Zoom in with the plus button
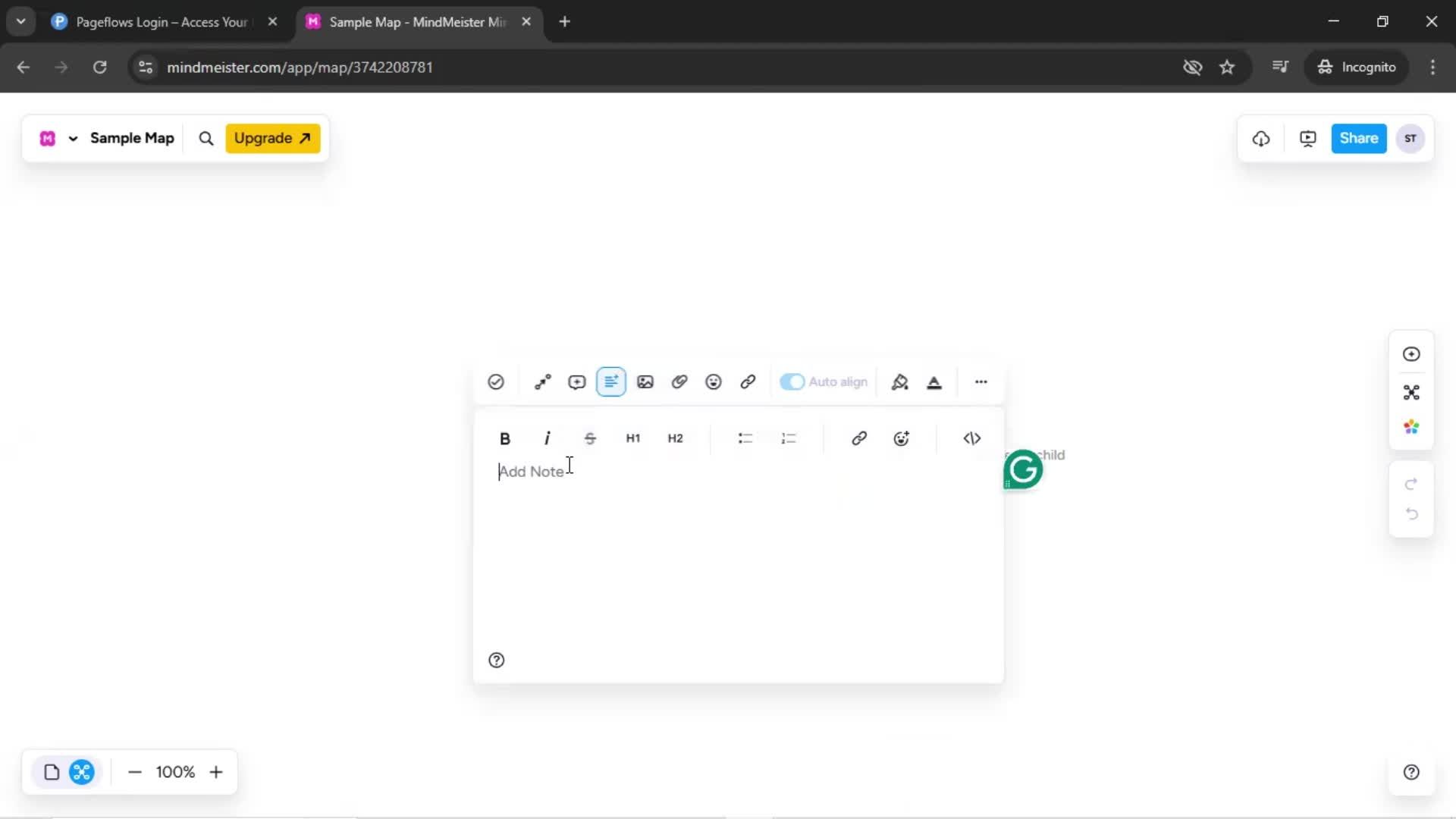 pyautogui.click(x=216, y=773)
